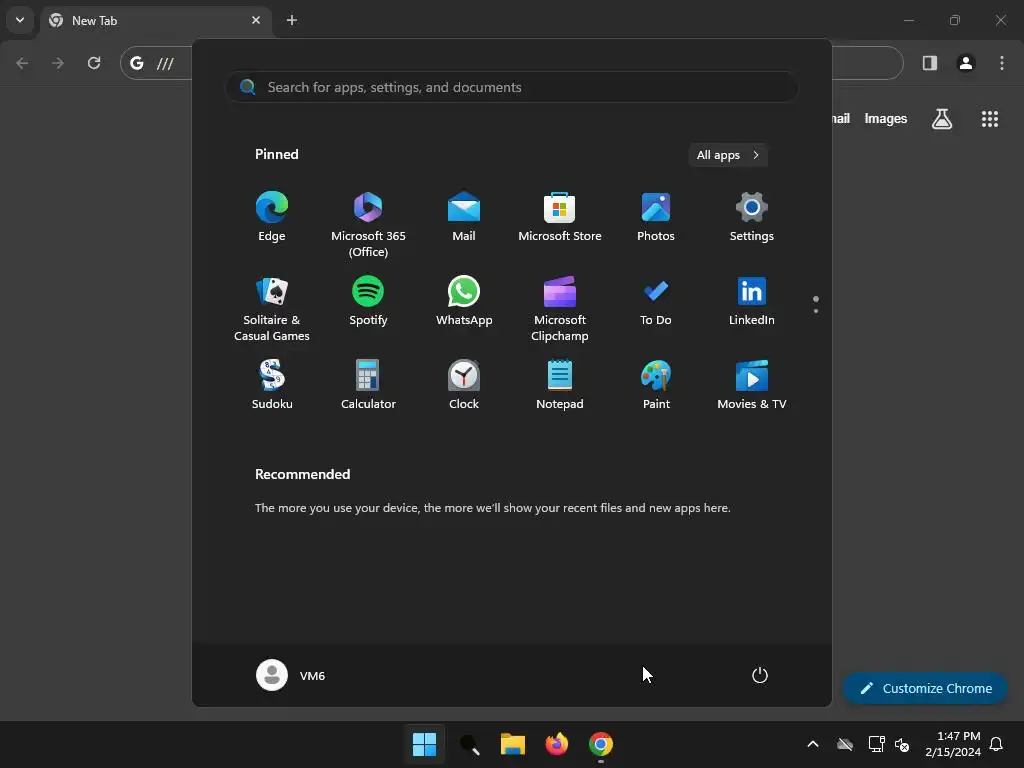Image resolution: width=1024 pixels, height=768 pixels.
Task: Open Microsoft Store
Action: [560, 217]
